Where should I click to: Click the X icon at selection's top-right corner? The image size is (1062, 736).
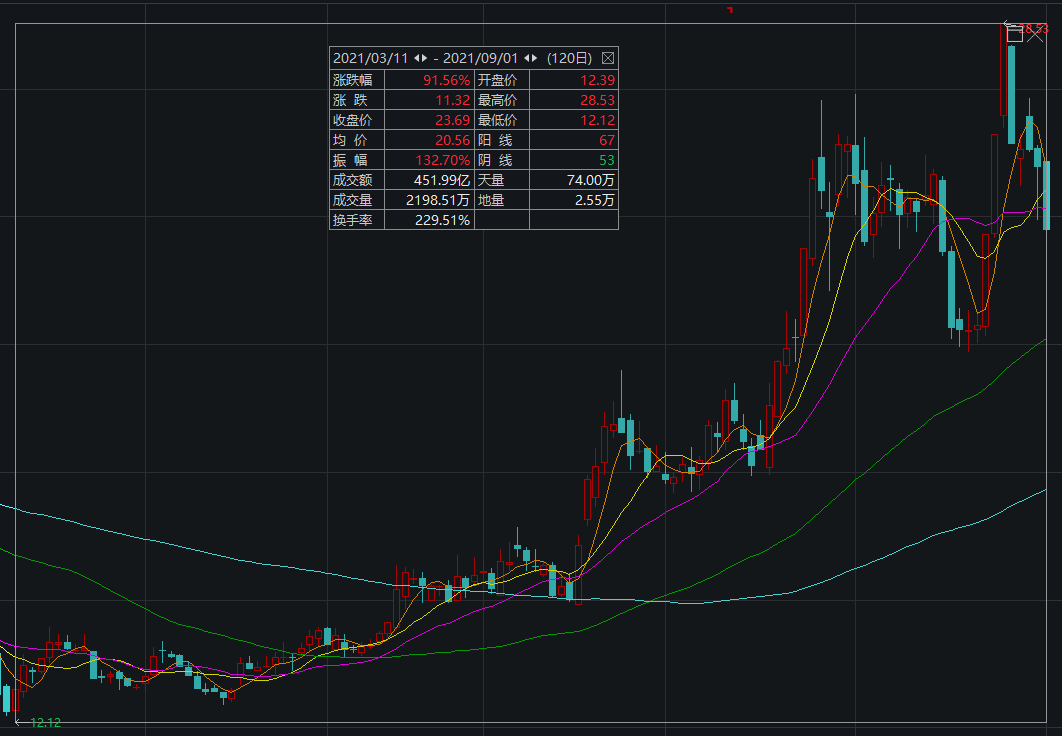1037,32
